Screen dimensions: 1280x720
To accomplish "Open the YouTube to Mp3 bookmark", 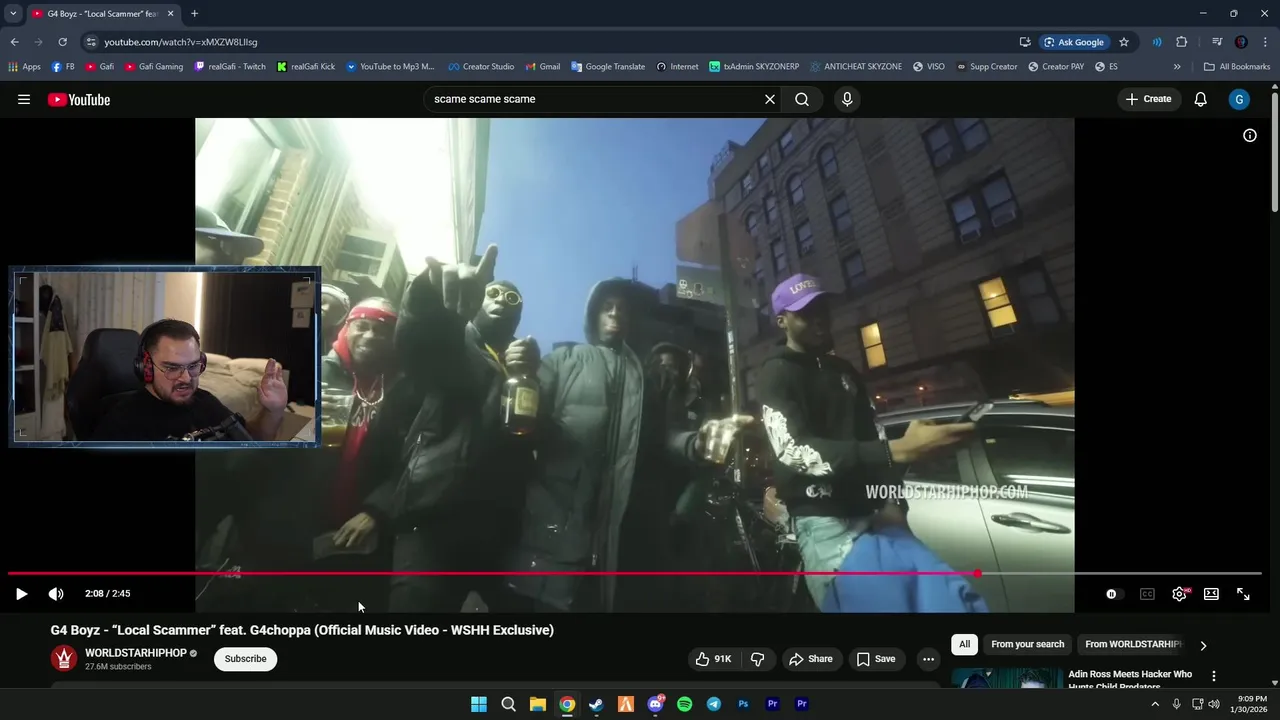I will pos(390,67).
